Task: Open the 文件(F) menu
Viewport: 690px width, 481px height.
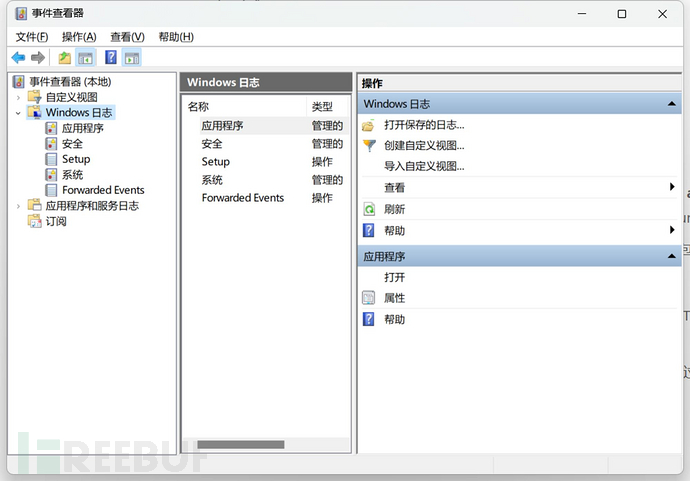Action: click(32, 37)
